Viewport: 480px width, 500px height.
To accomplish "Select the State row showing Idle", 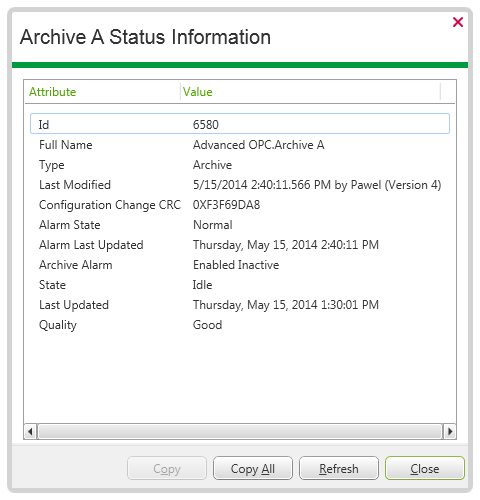I will tap(240, 285).
